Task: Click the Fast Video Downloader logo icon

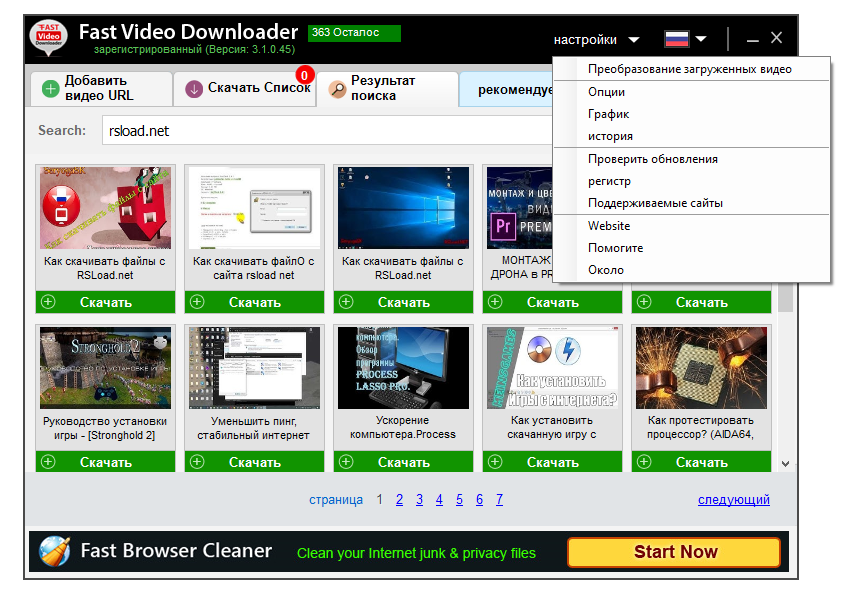Action: click(49, 38)
